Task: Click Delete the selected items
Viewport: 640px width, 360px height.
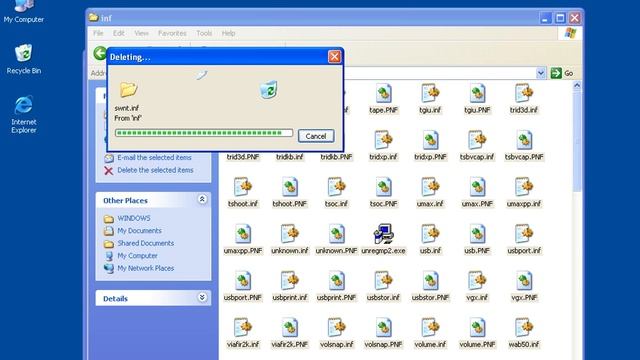Action: tap(155, 170)
